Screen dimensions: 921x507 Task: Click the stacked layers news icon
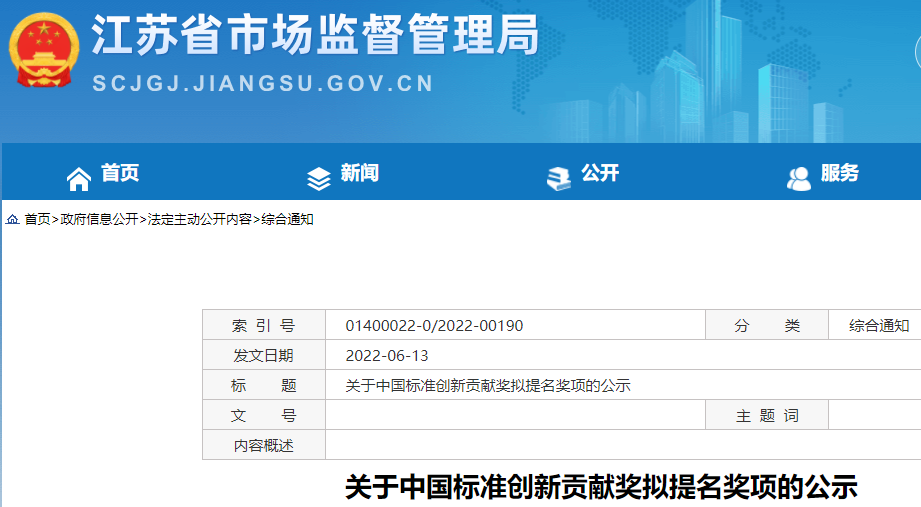[318, 178]
